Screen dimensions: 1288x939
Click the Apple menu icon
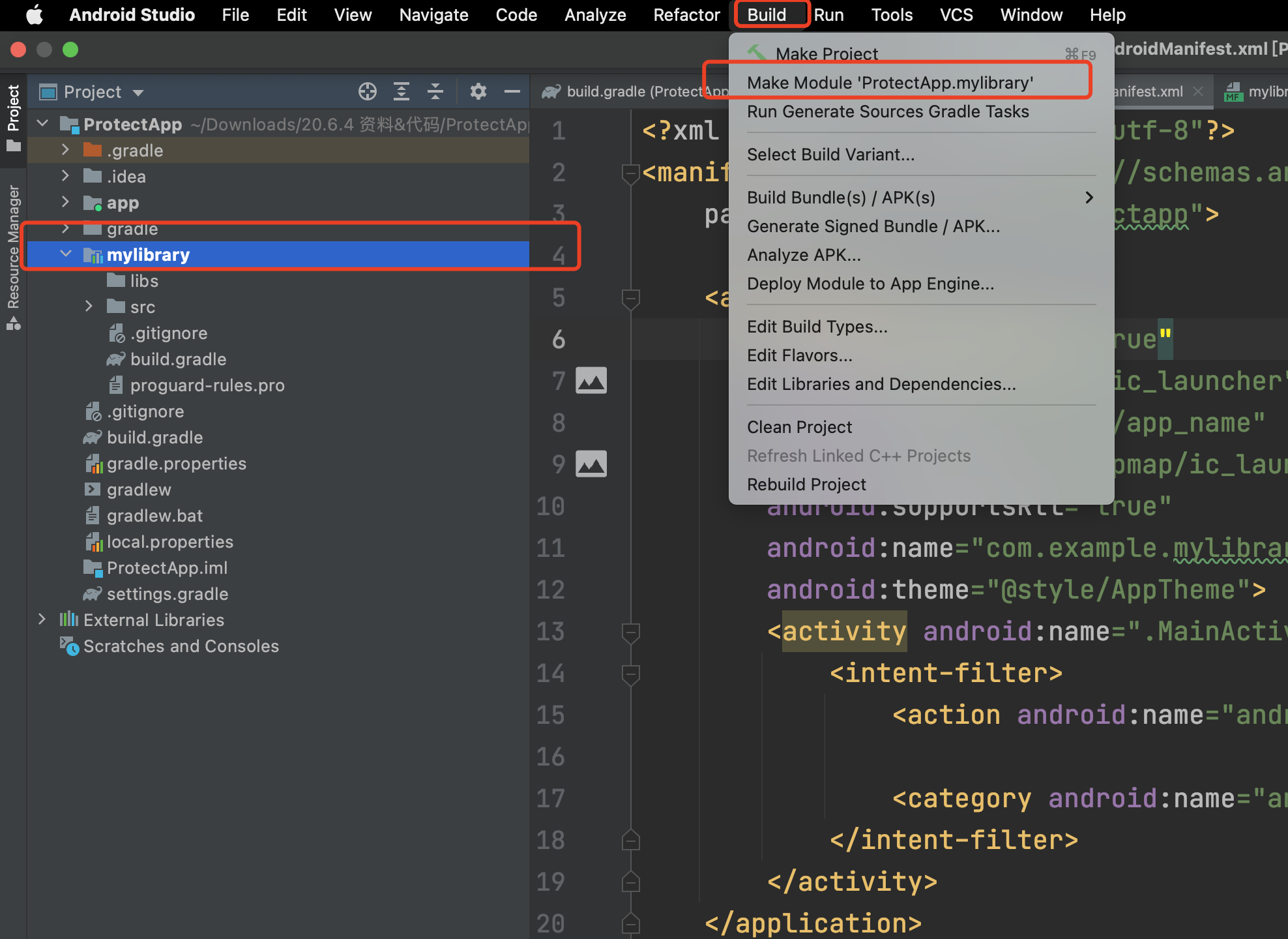(34, 14)
